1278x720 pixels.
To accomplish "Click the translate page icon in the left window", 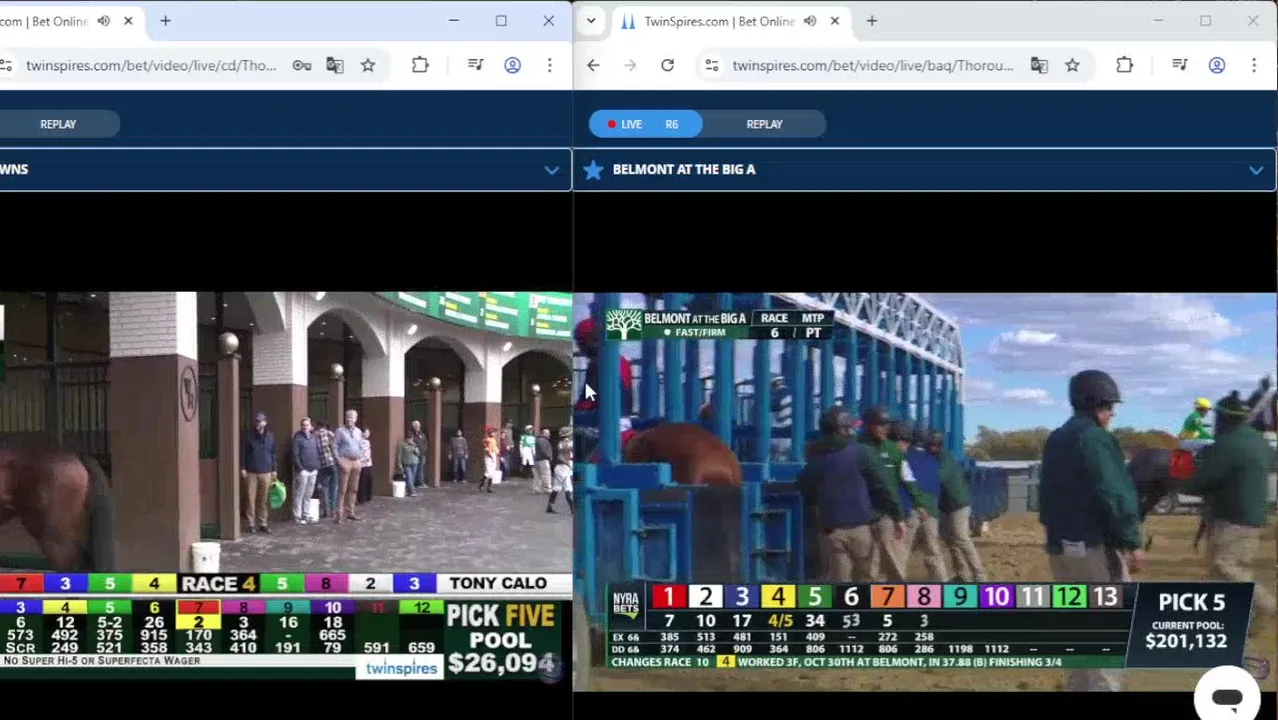I will (334, 66).
